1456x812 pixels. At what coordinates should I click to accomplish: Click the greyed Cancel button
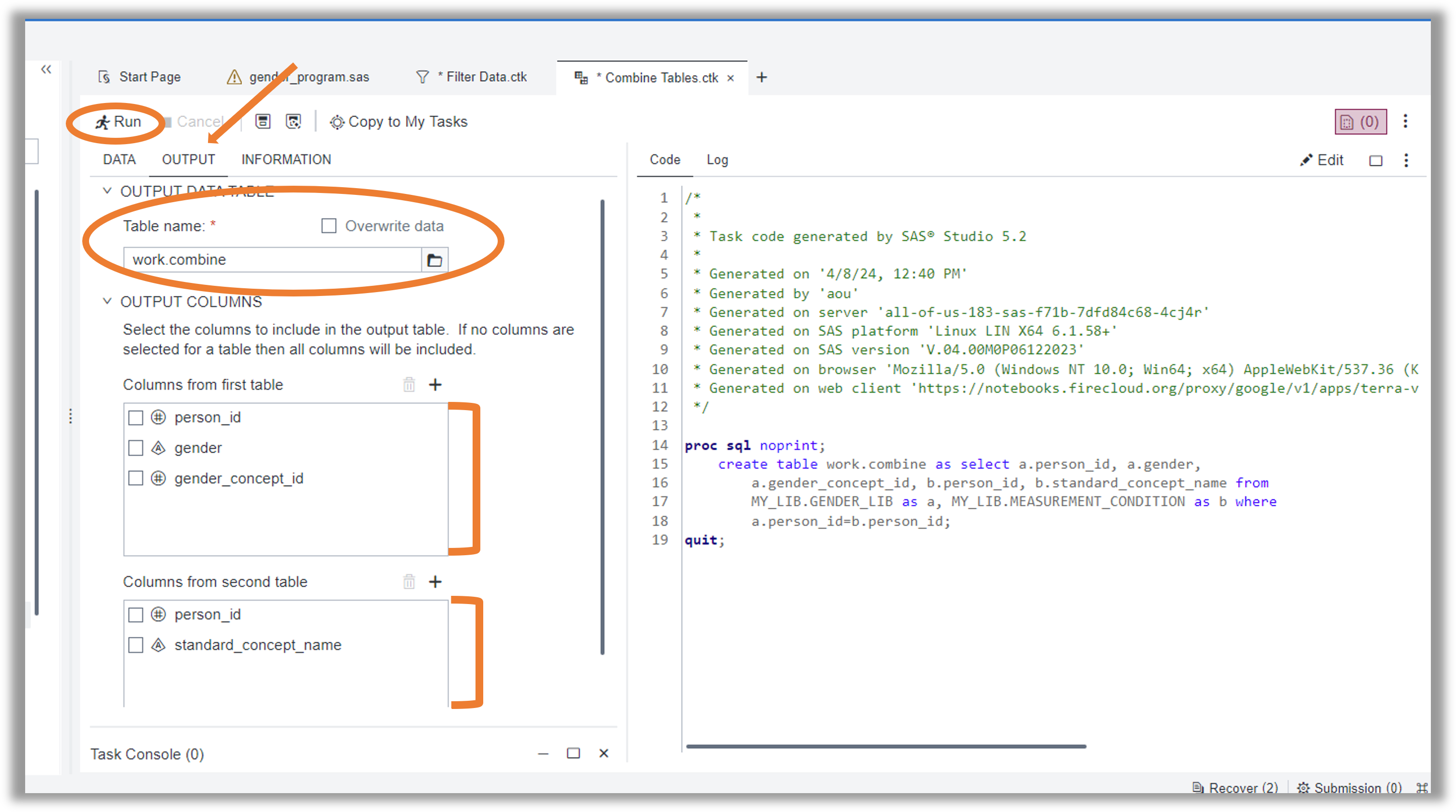pyautogui.click(x=195, y=122)
